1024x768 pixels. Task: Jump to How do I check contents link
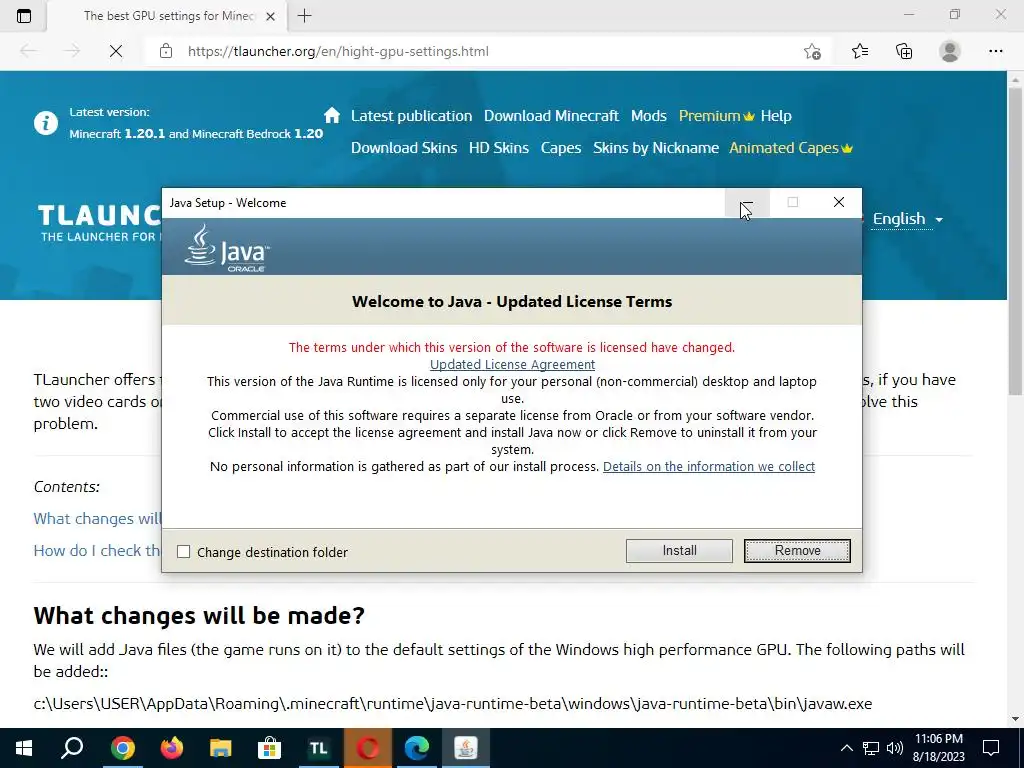(x=97, y=551)
